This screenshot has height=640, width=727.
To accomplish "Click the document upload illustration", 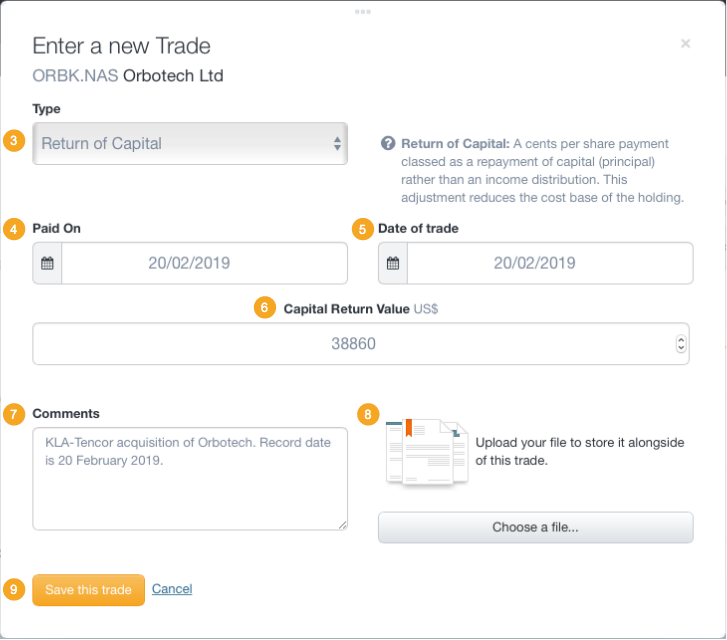I will 427,453.
